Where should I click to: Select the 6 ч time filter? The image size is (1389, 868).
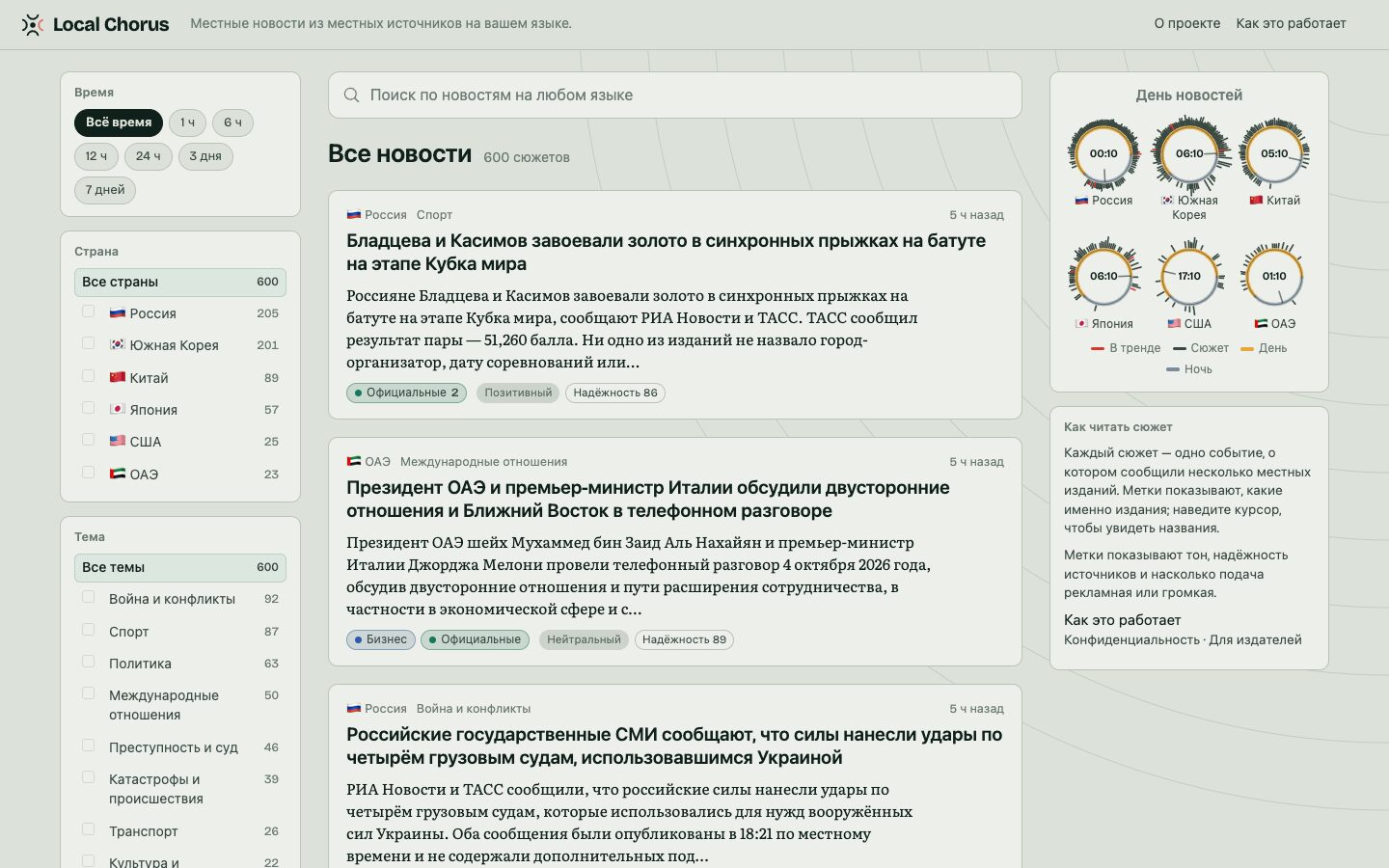pyautogui.click(x=232, y=122)
